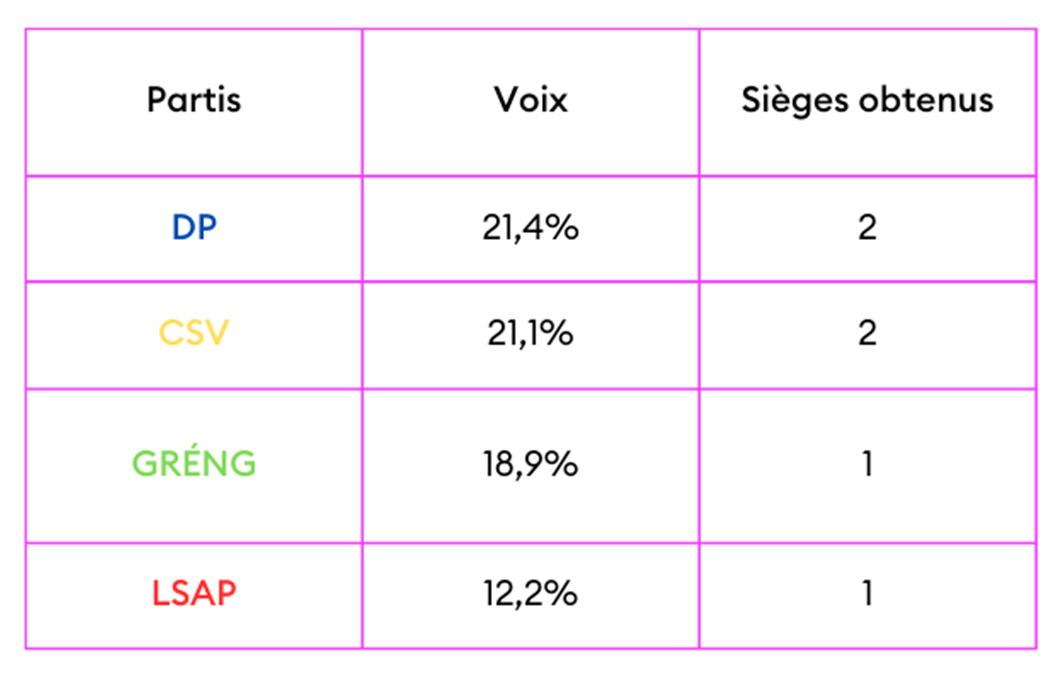This screenshot has width=1060, height=674.
Task: Select the blue DP party cell
Action: (194, 228)
